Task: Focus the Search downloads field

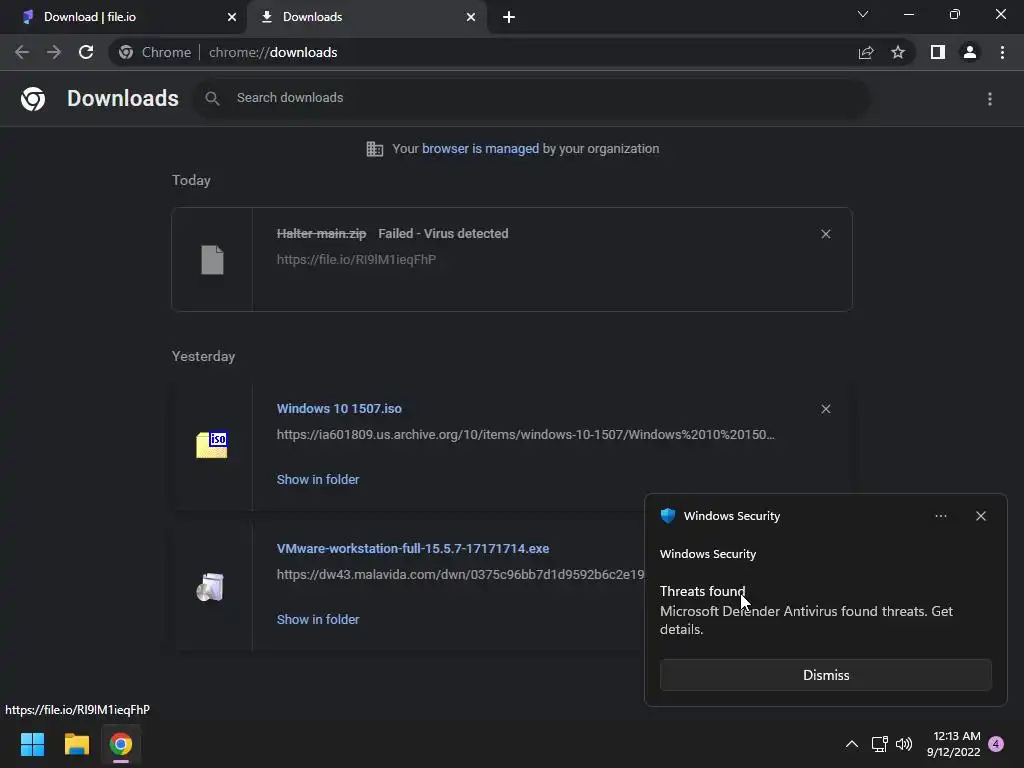Action: coord(532,98)
